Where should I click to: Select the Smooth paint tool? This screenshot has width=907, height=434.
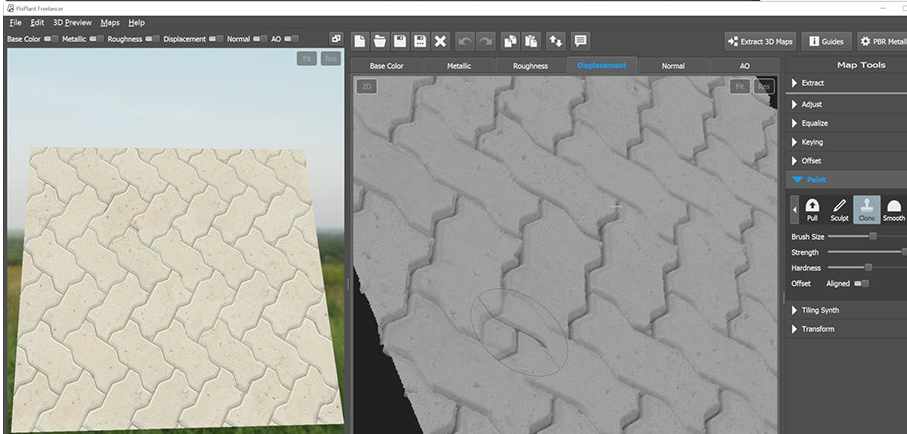pyautogui.click(x=893, y=209)
